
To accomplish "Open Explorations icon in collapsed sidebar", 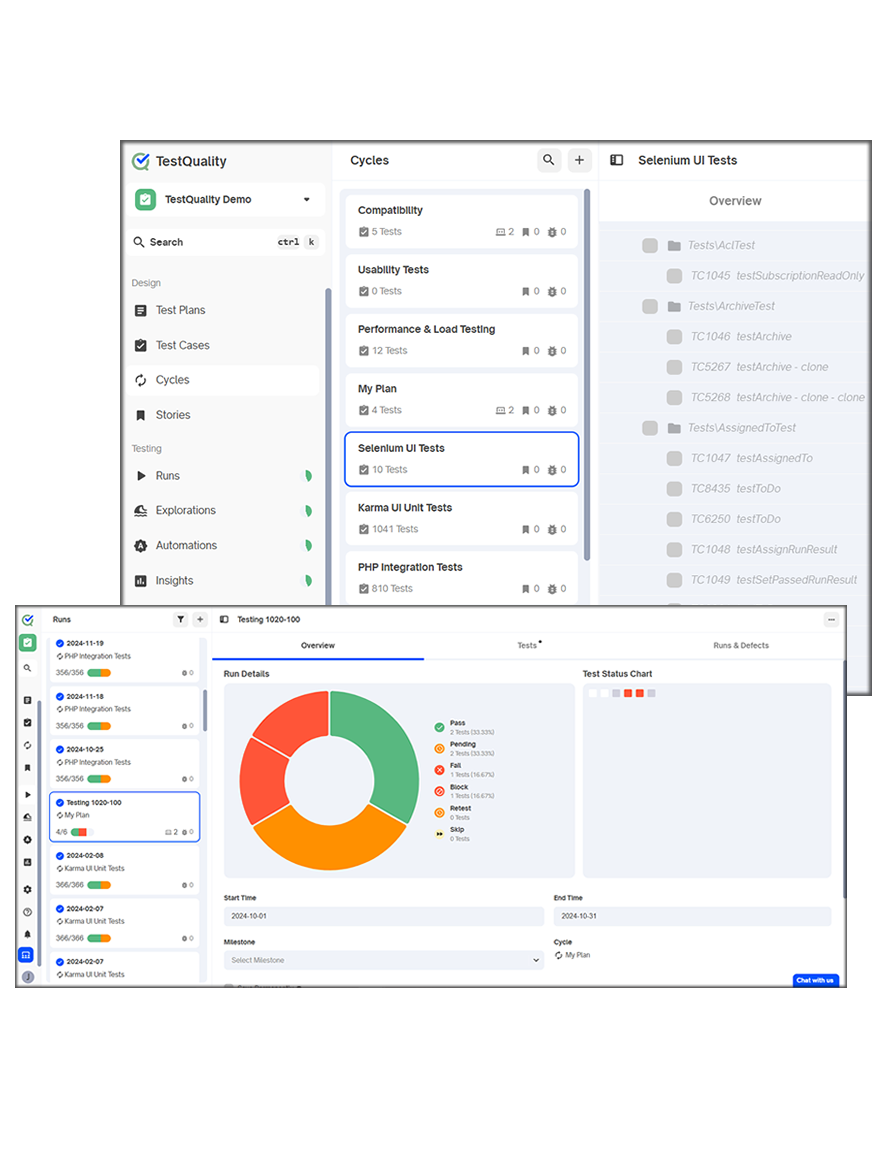I will pyautogui.click(x=27, y=817).
